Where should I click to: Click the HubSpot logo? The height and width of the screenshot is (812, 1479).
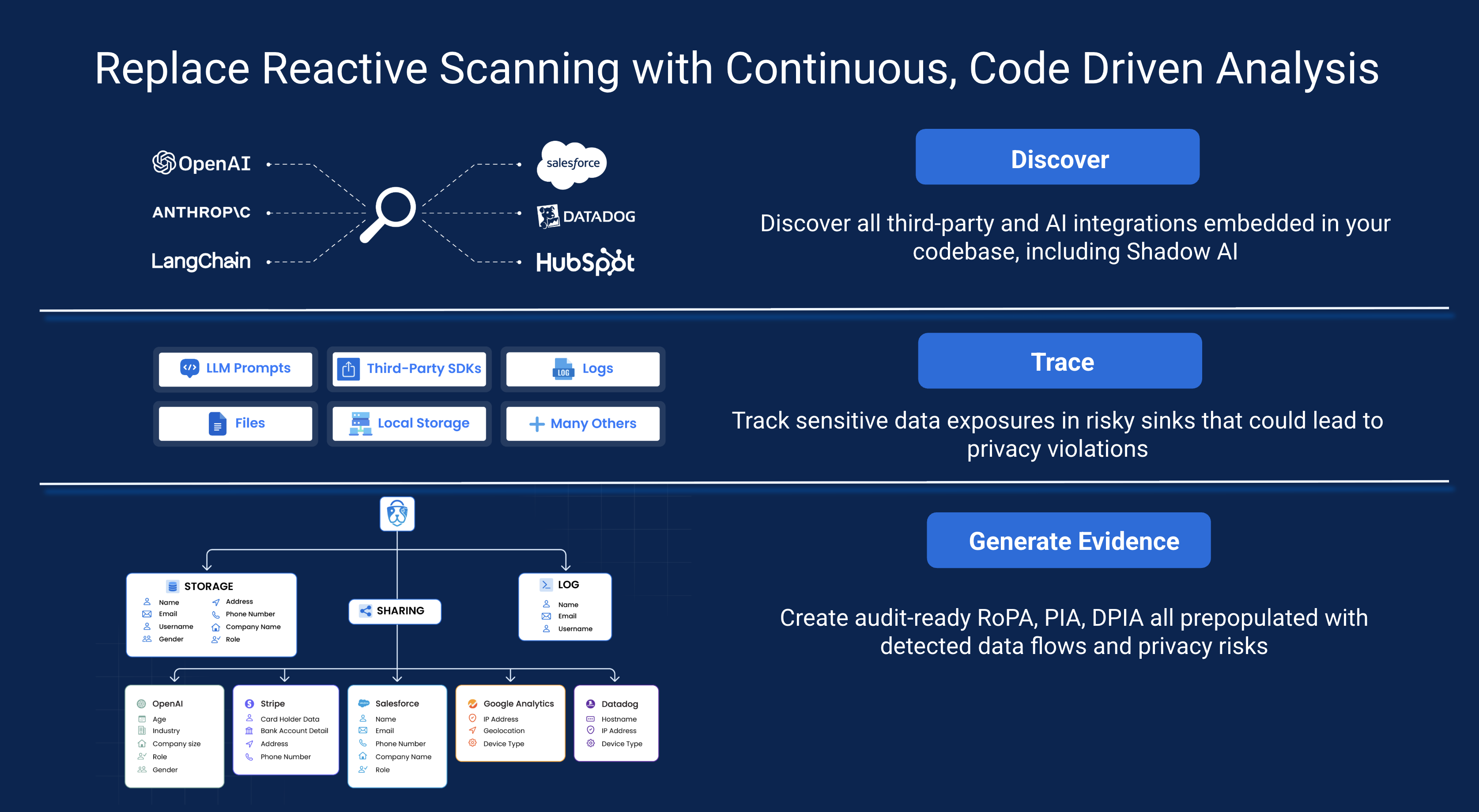[x=585, y=262]
